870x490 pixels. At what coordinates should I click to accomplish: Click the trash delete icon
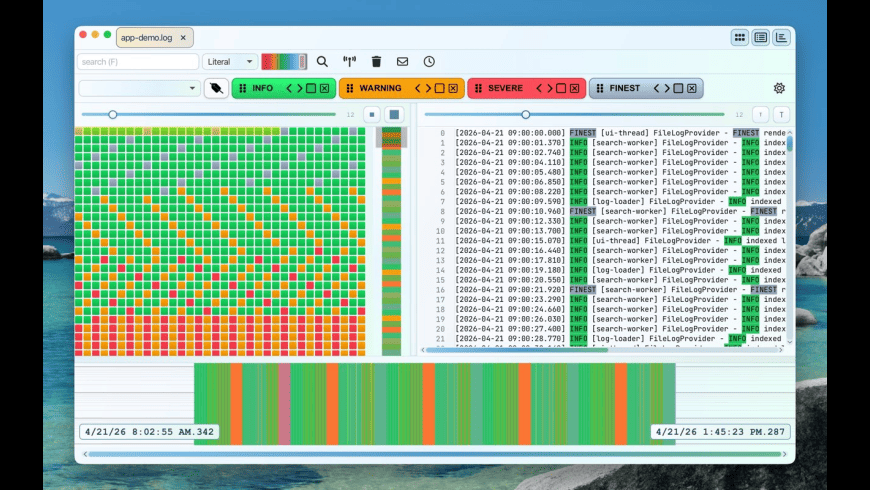(376, 62)
